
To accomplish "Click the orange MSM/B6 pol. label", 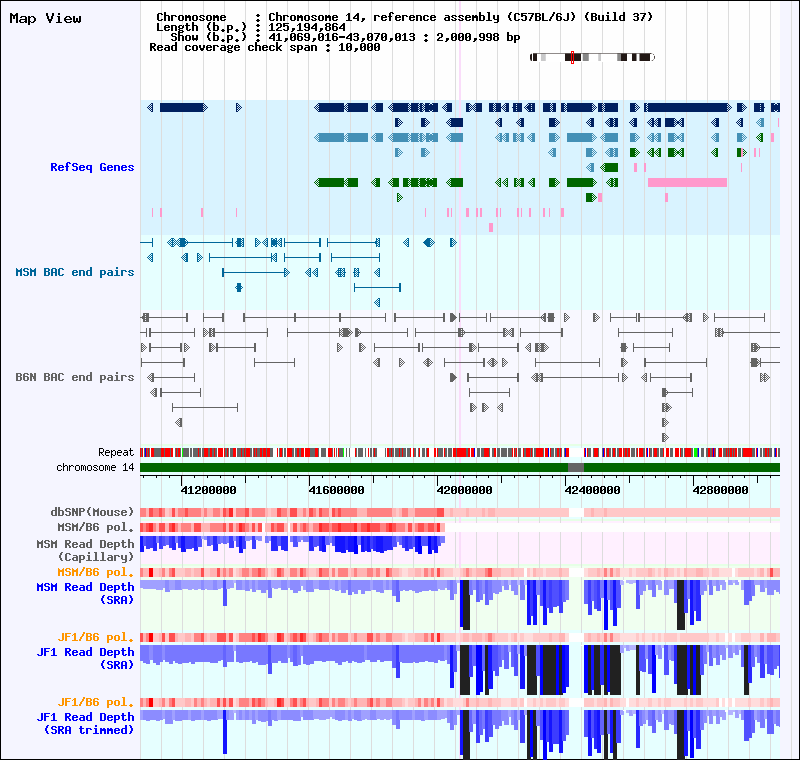I will [96, 572].
